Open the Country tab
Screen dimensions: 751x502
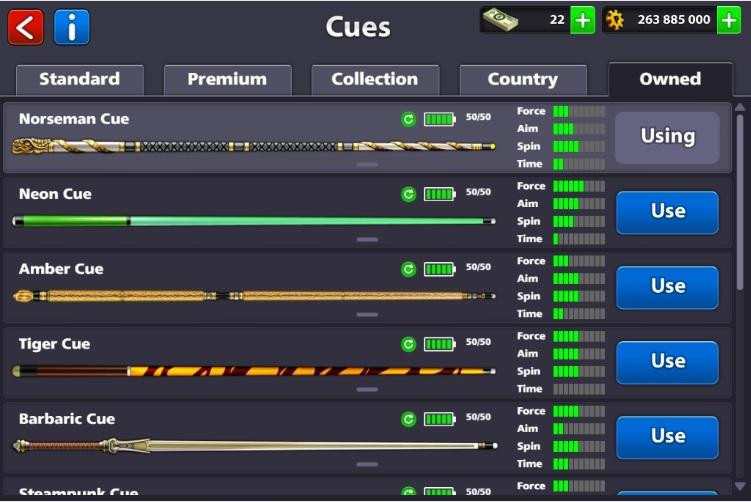coord(523,80)
